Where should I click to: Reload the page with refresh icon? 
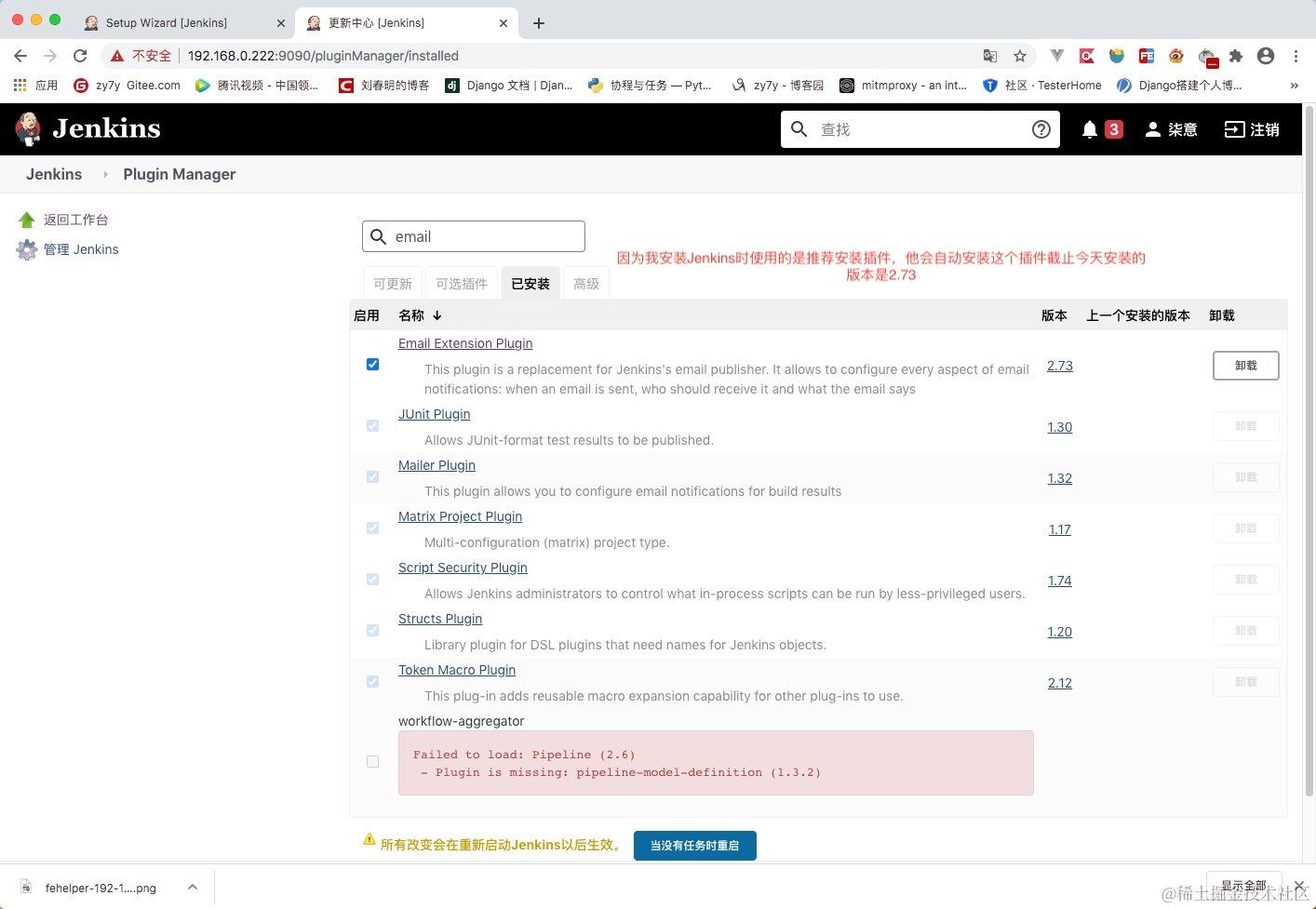80,56
